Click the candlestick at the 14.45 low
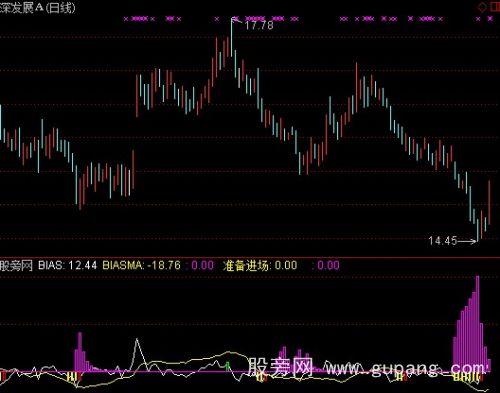The height and width of the screenshot is (393, 500). coord(478,230)
